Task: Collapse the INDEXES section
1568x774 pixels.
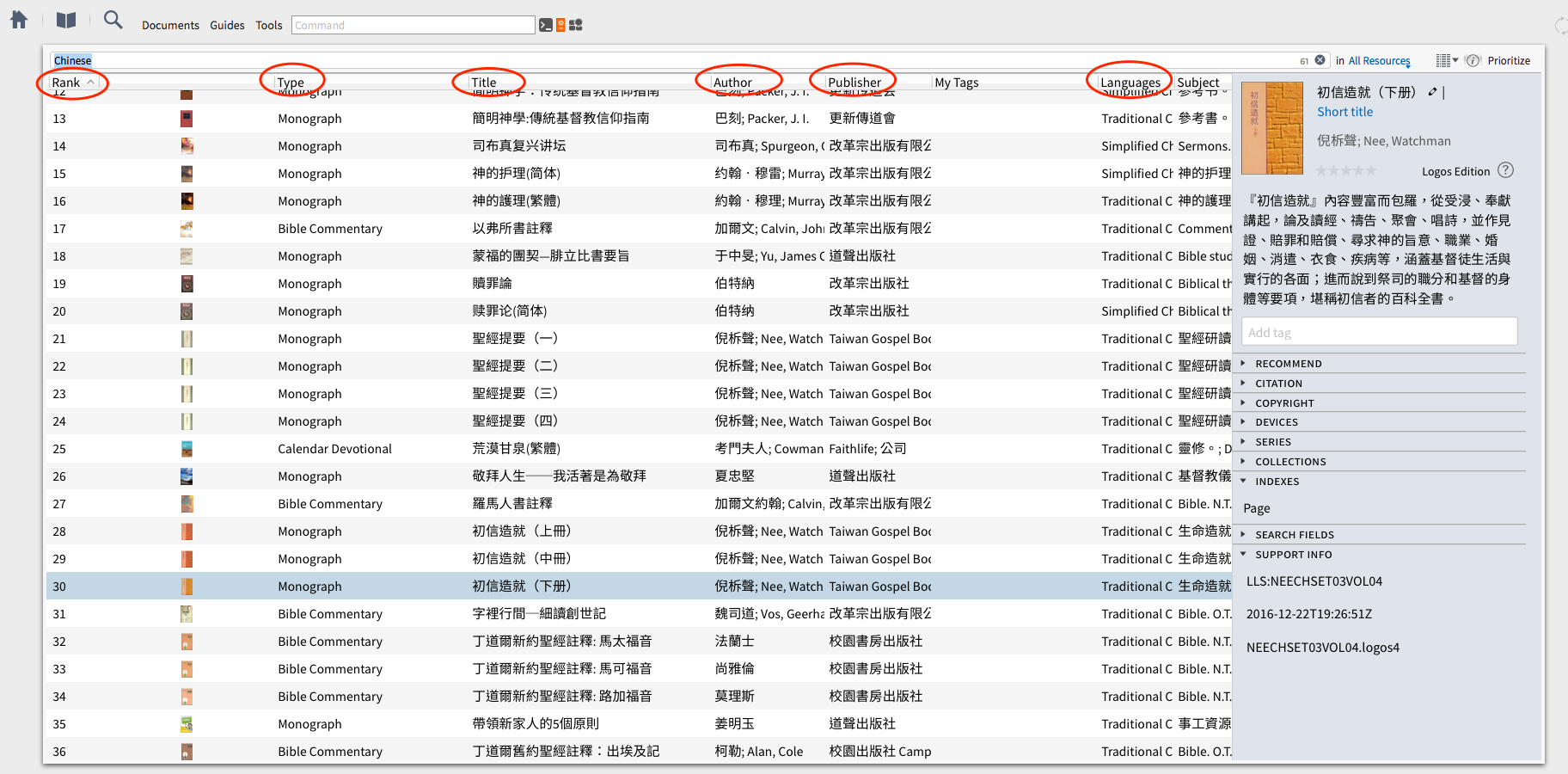Action: pyautogui.click(x=1277, y=482)
